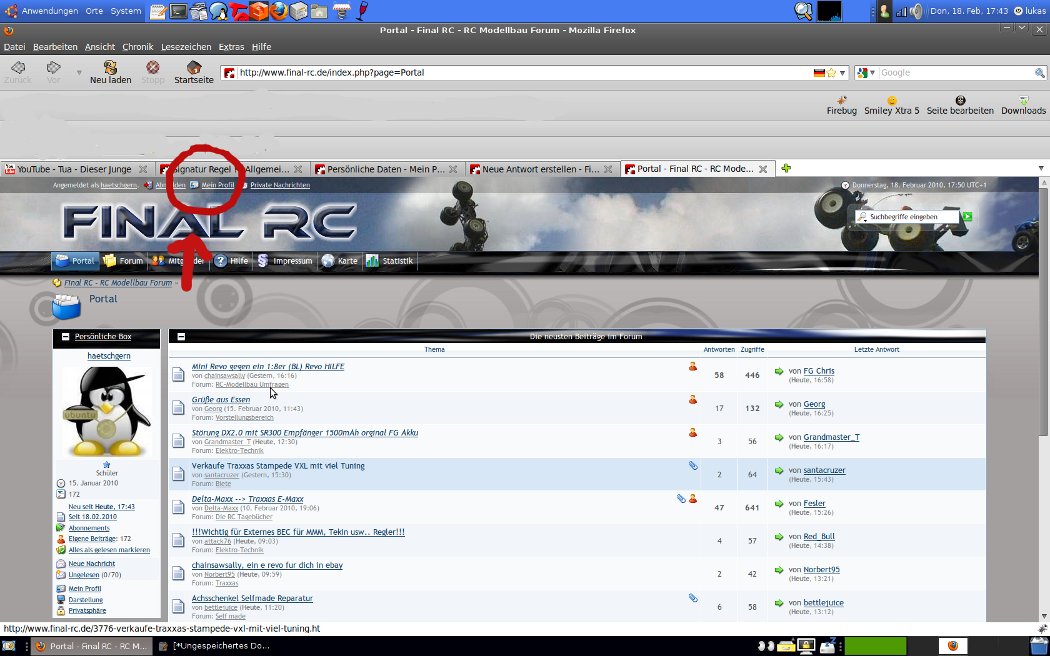Open Firebug from the toolbar

tap(841, 101)
